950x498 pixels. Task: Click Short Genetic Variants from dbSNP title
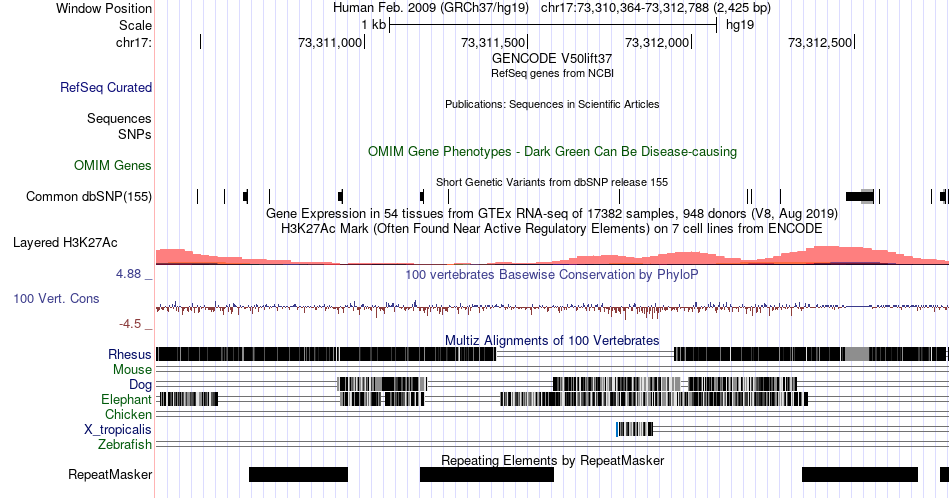click(552, 182)
